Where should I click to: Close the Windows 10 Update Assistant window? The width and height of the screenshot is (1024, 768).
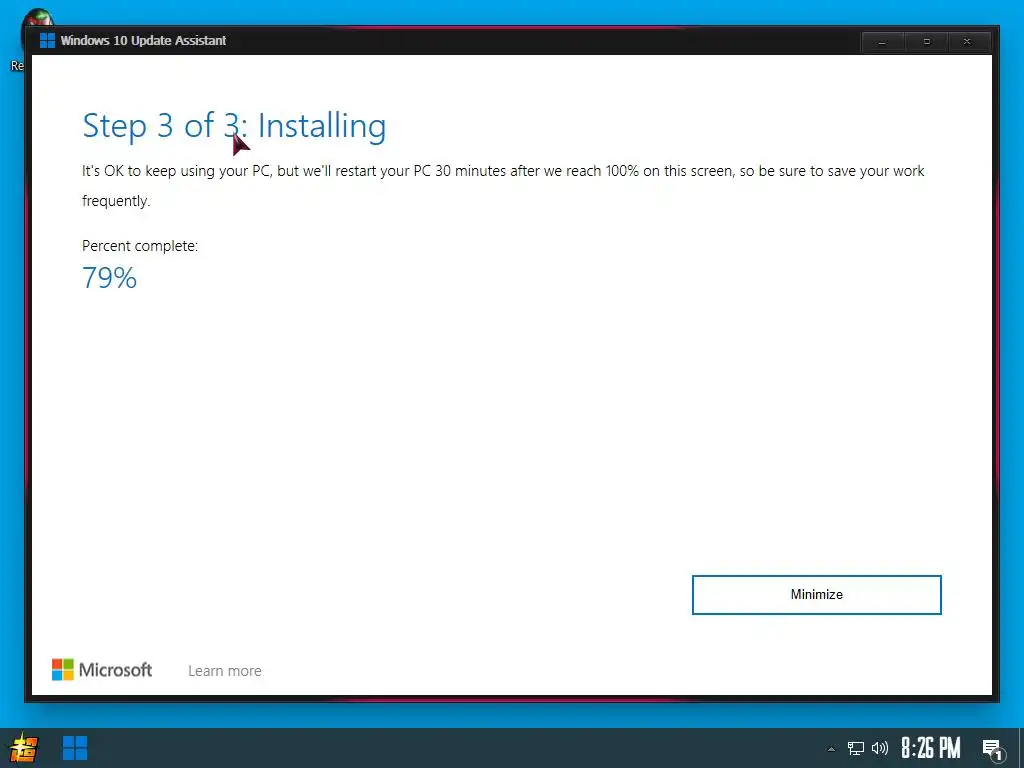pos(967,42)
